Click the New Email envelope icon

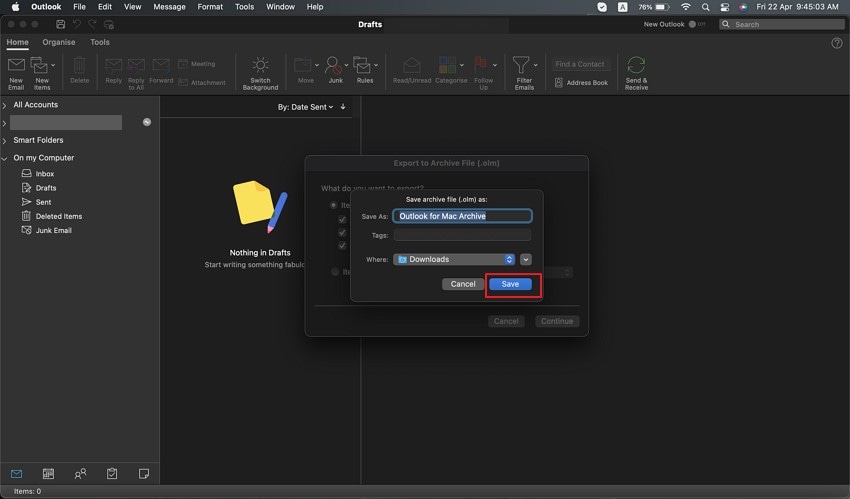pos(16,65)
